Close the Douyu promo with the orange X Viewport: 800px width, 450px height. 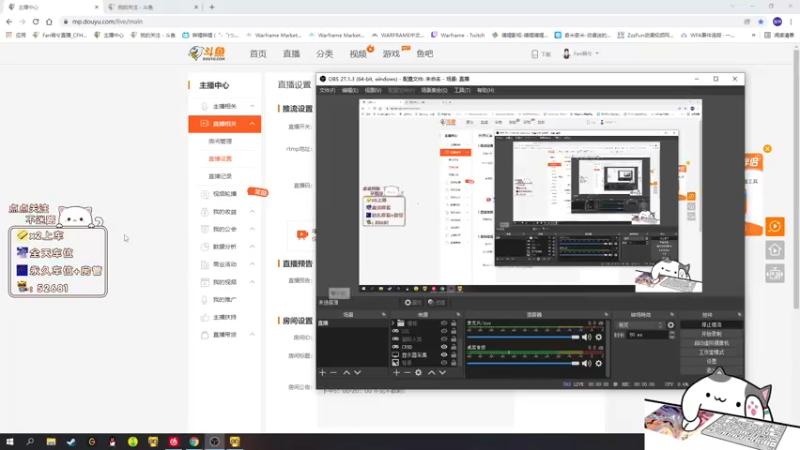pos(767,148)
